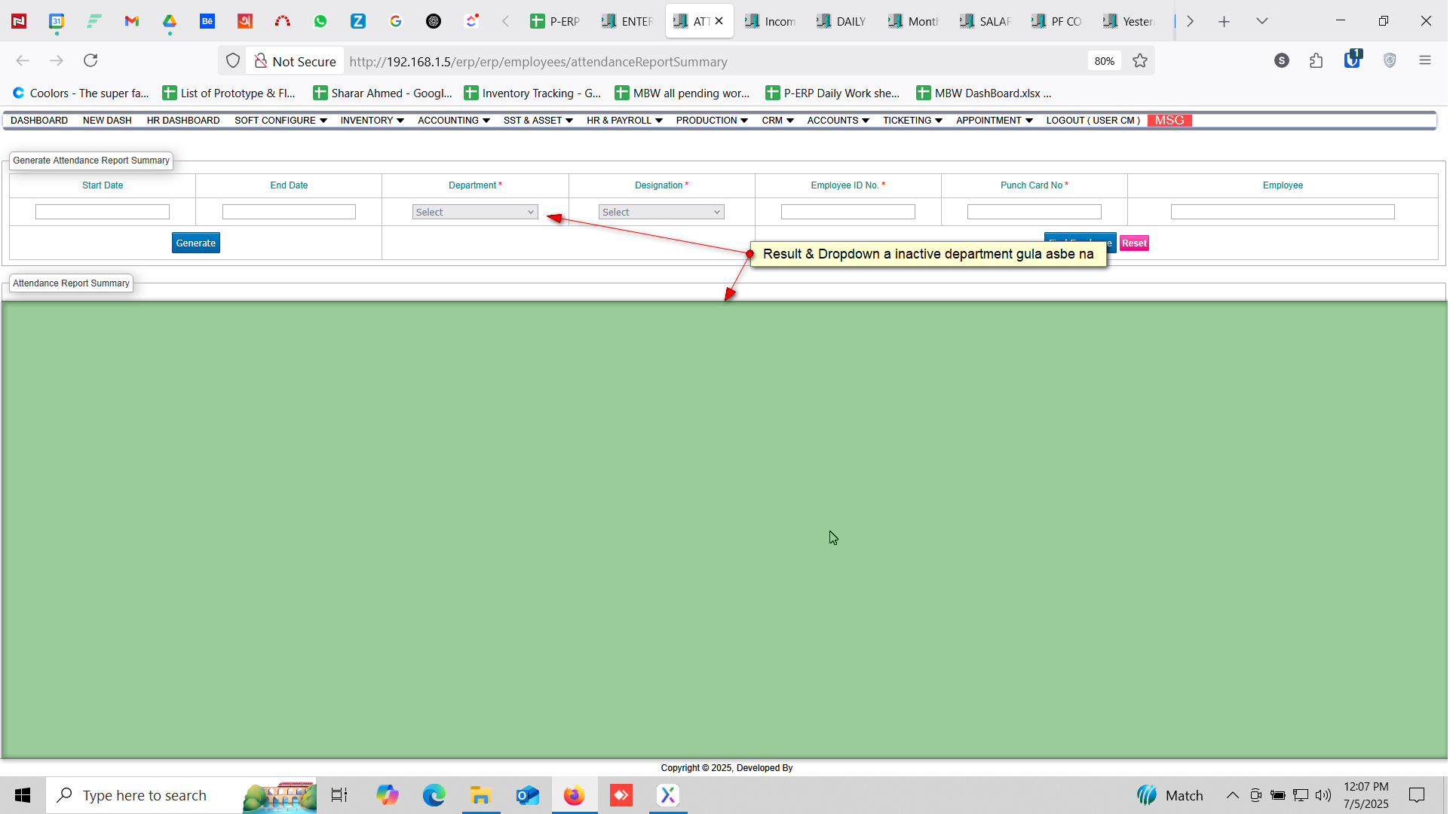Open WhatsApp pinned tab
The image size is (1456, 814).
(x=320, y=21)
